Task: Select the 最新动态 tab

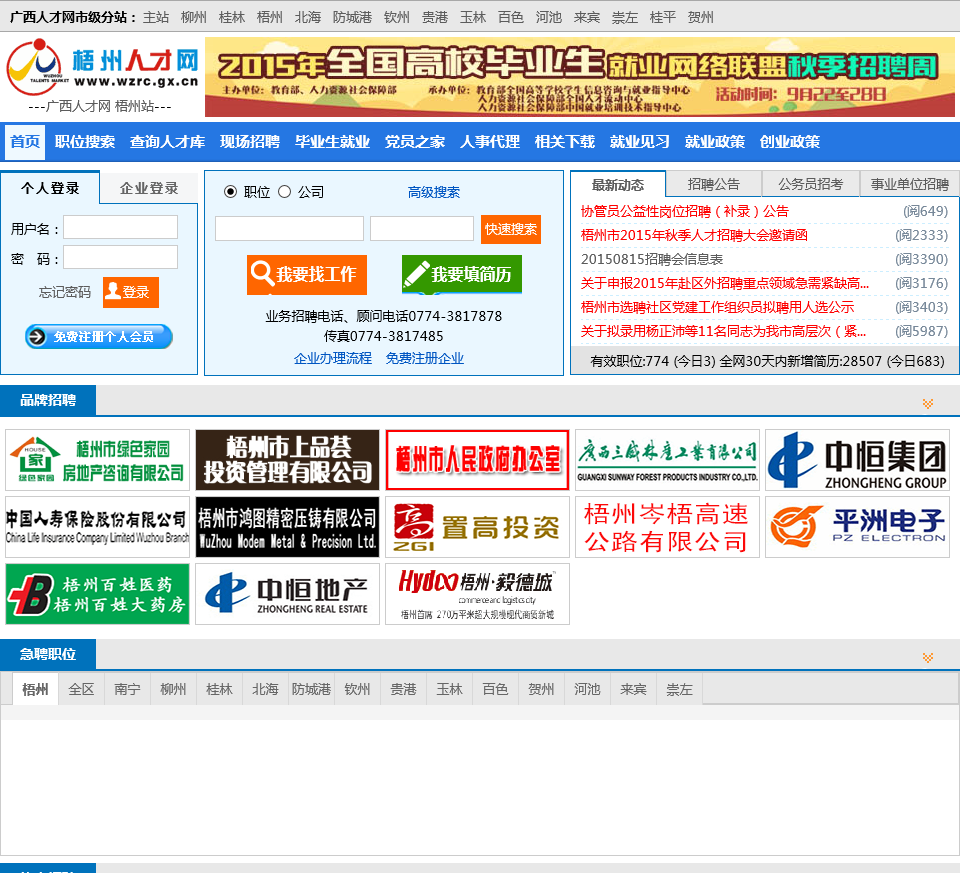Action: point(618,185)
